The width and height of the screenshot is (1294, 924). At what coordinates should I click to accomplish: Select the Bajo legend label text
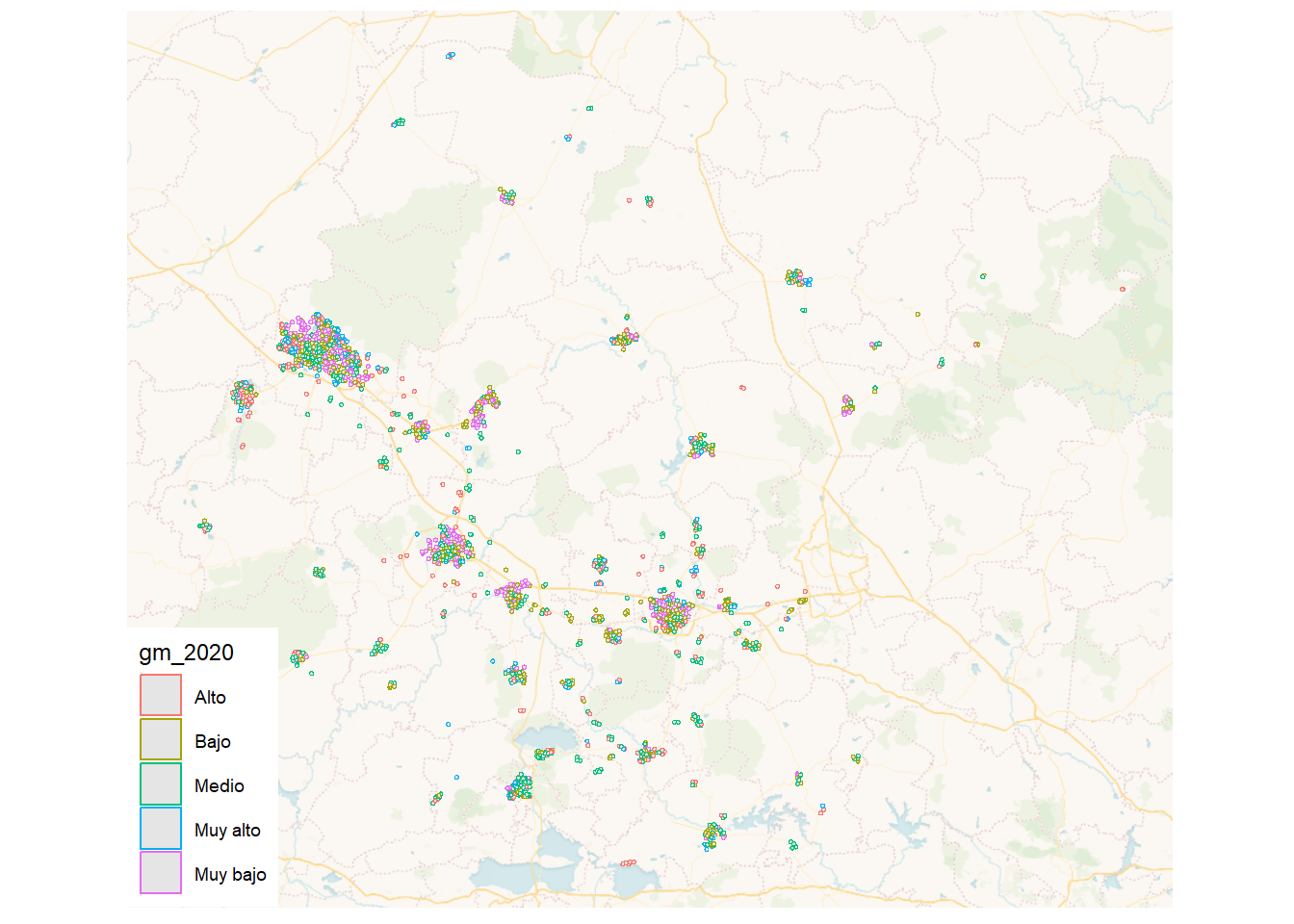(212, 742)
